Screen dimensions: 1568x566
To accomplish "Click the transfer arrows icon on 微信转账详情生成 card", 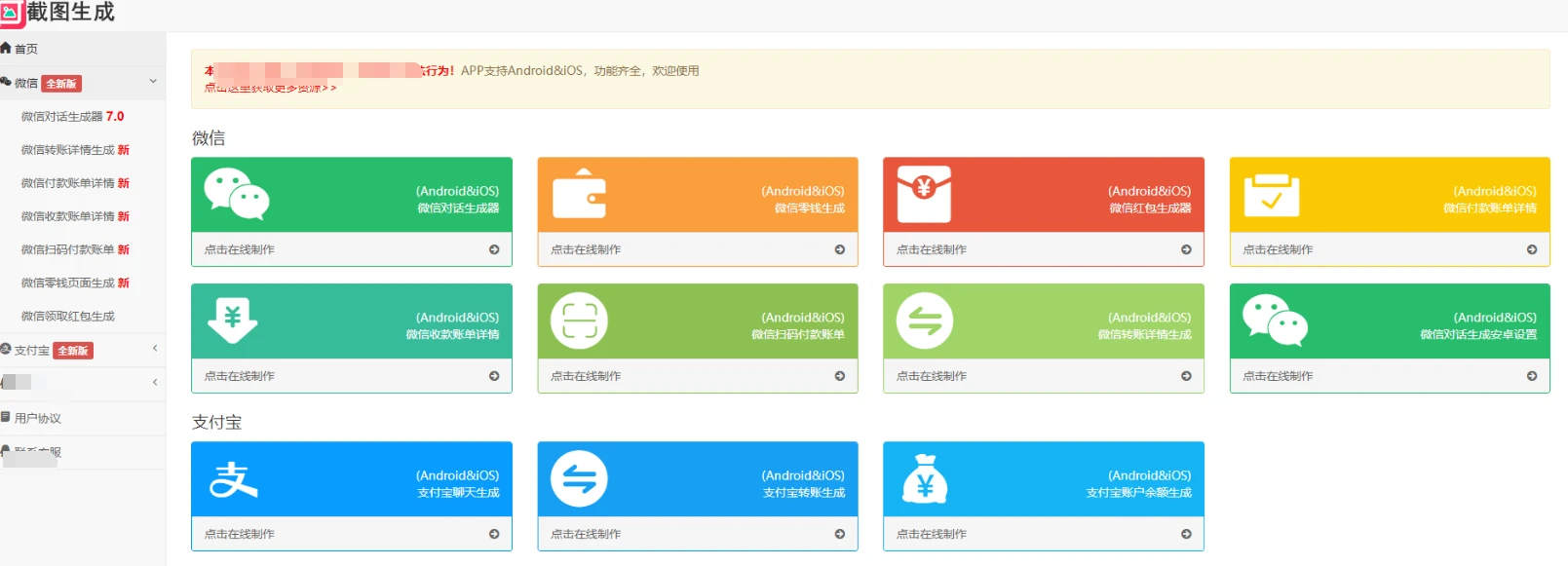I will coord(925,321).
